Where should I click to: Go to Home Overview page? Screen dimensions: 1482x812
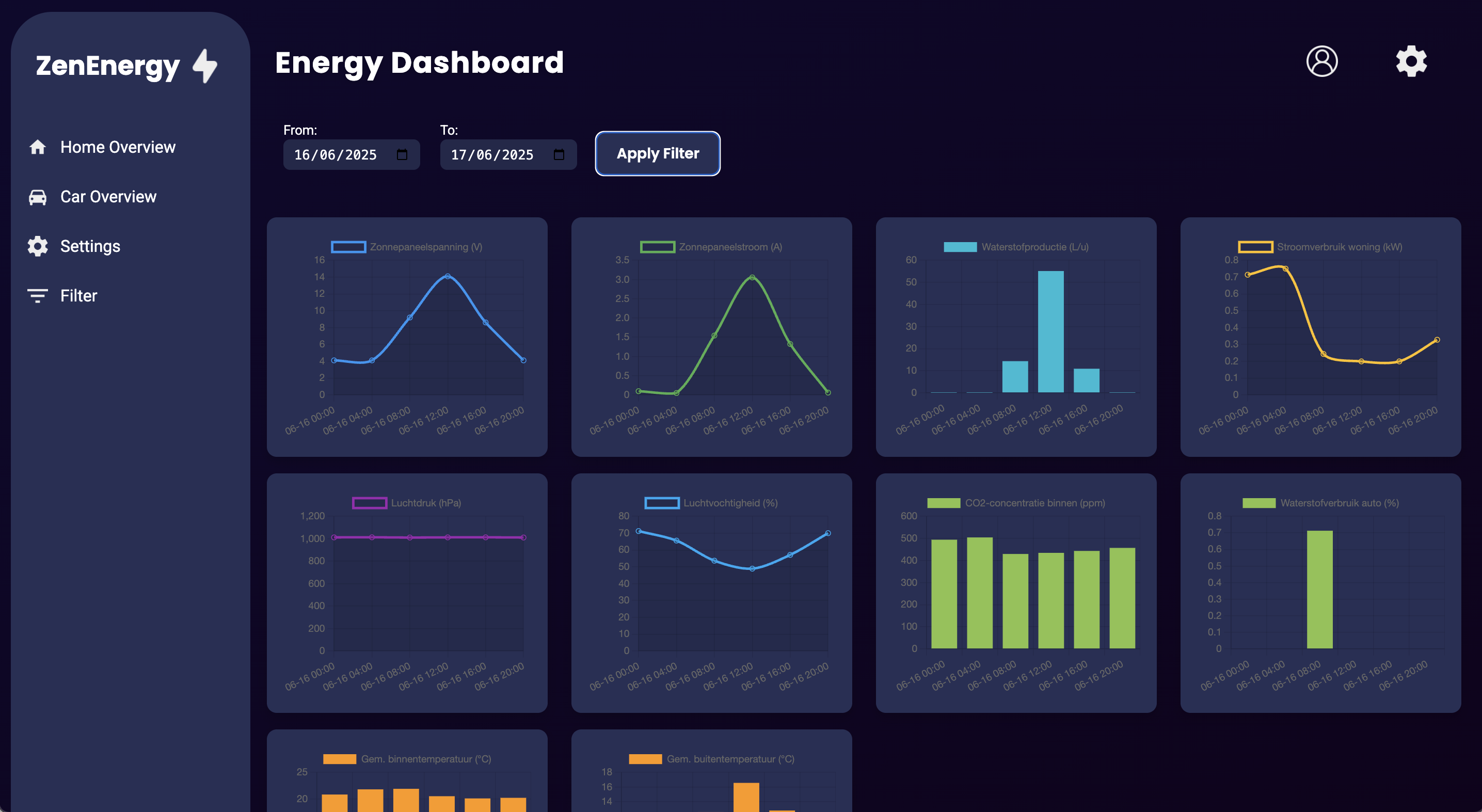coord(117,147)
